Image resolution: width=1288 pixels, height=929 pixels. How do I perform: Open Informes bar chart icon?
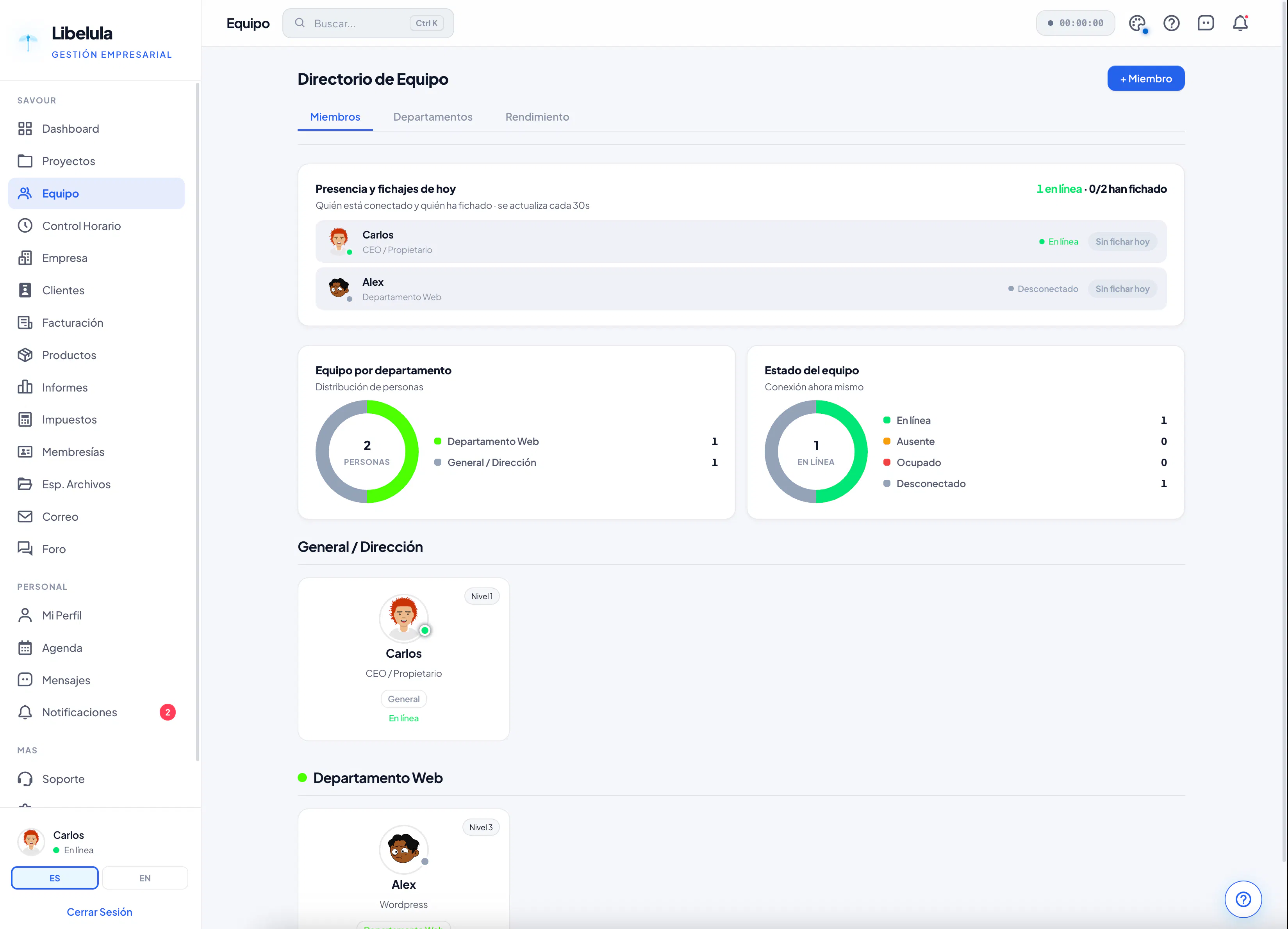[25, 388]
